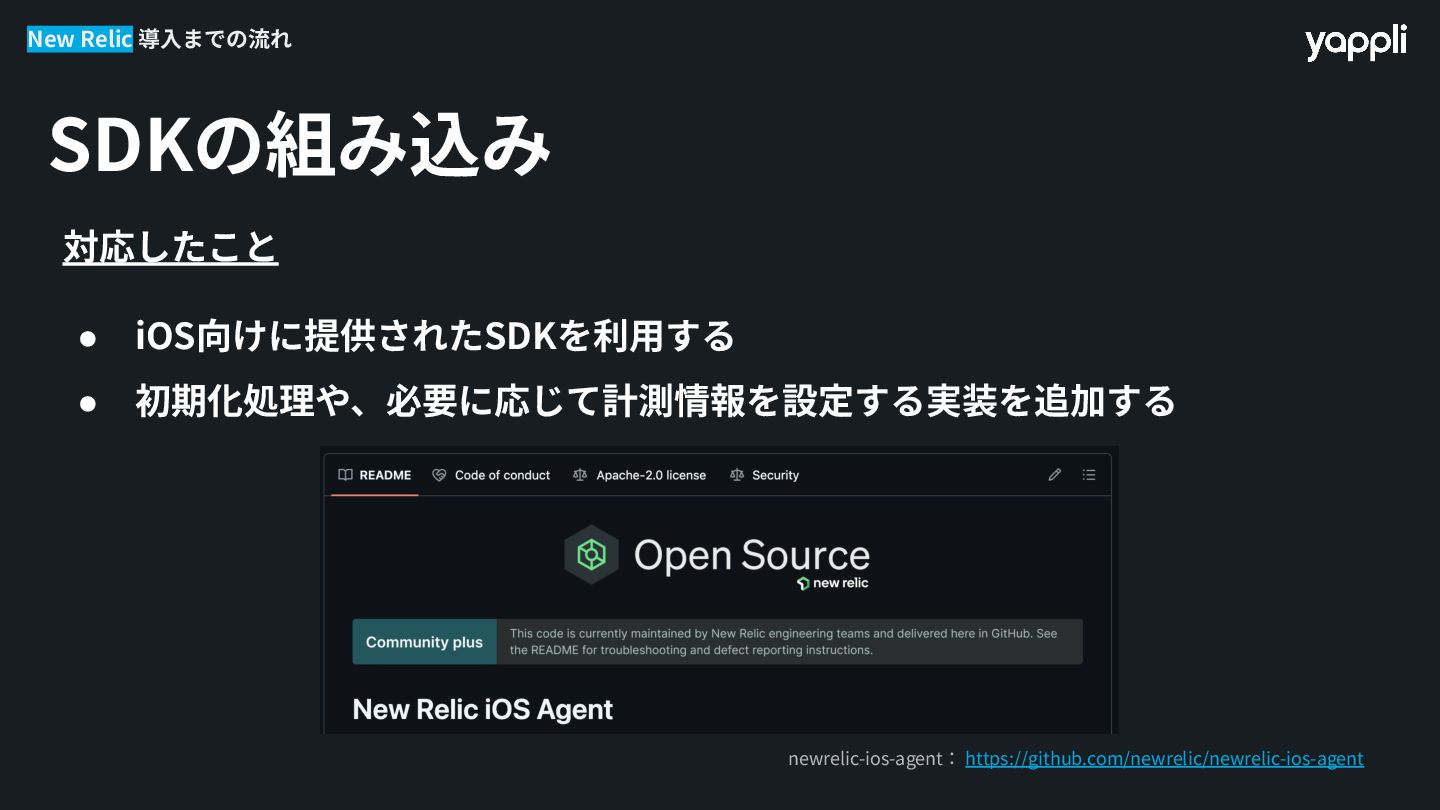Open the README outline list icon
This screenshot has height=810, width=1440.
(1089, 475)
